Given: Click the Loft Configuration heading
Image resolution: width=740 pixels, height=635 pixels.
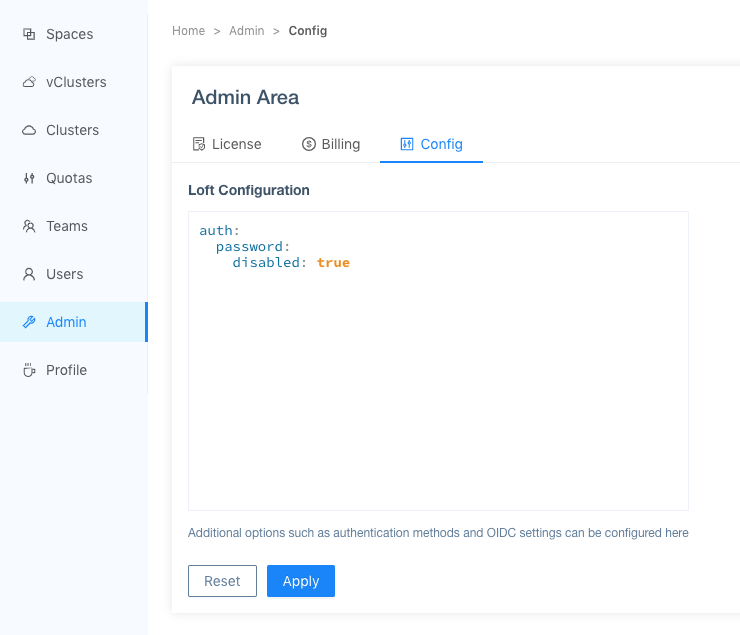Looking at the screenshot, I should pyautogui.click(x=249, y=190).
